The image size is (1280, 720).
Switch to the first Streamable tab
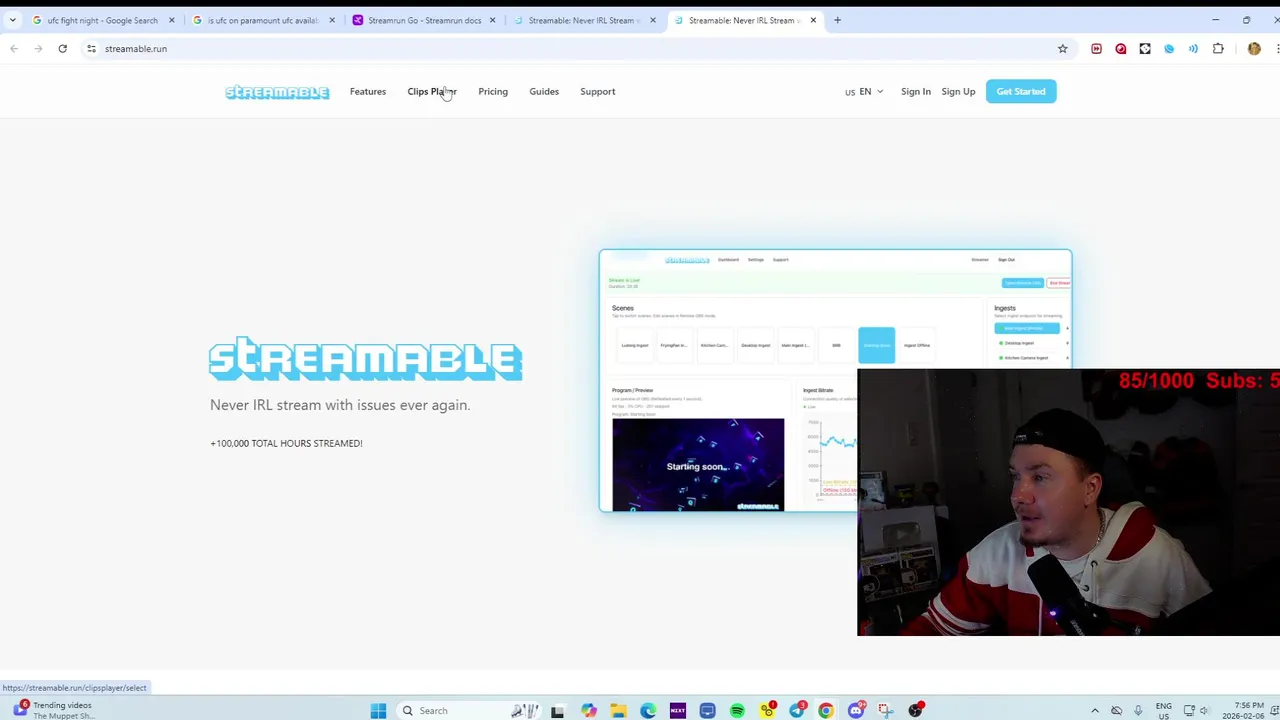[x=583, y=20]
